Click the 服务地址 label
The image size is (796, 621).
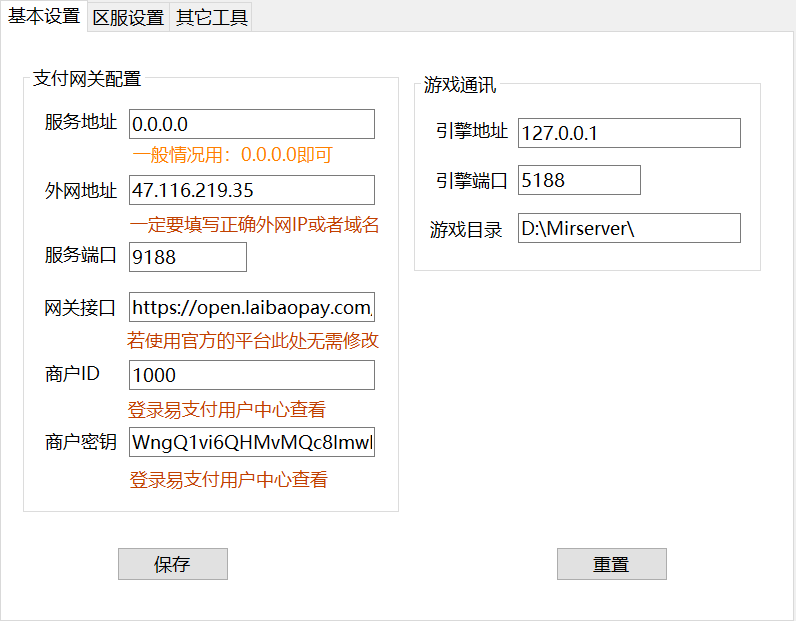point(81,122)
